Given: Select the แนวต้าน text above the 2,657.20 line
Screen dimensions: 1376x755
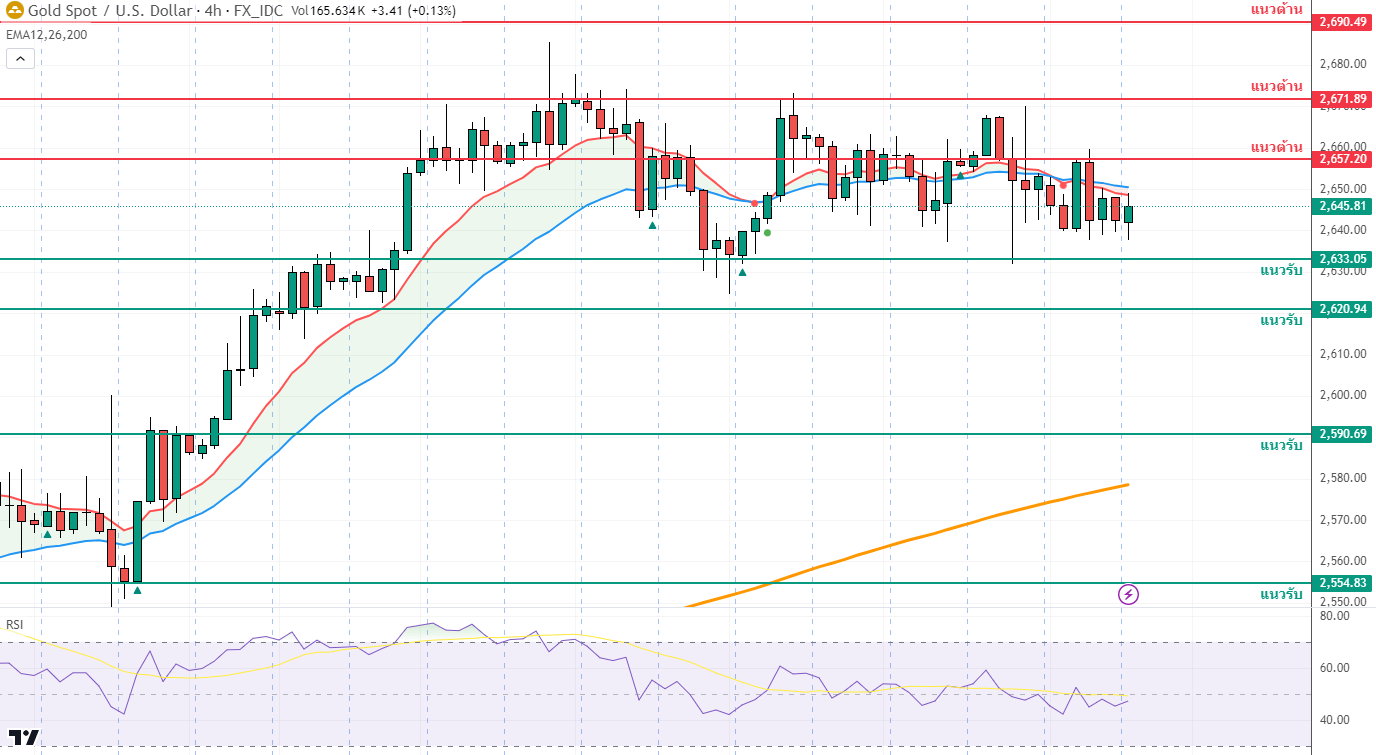Looking at the screenshot, I should click(x=1277, y=147).
